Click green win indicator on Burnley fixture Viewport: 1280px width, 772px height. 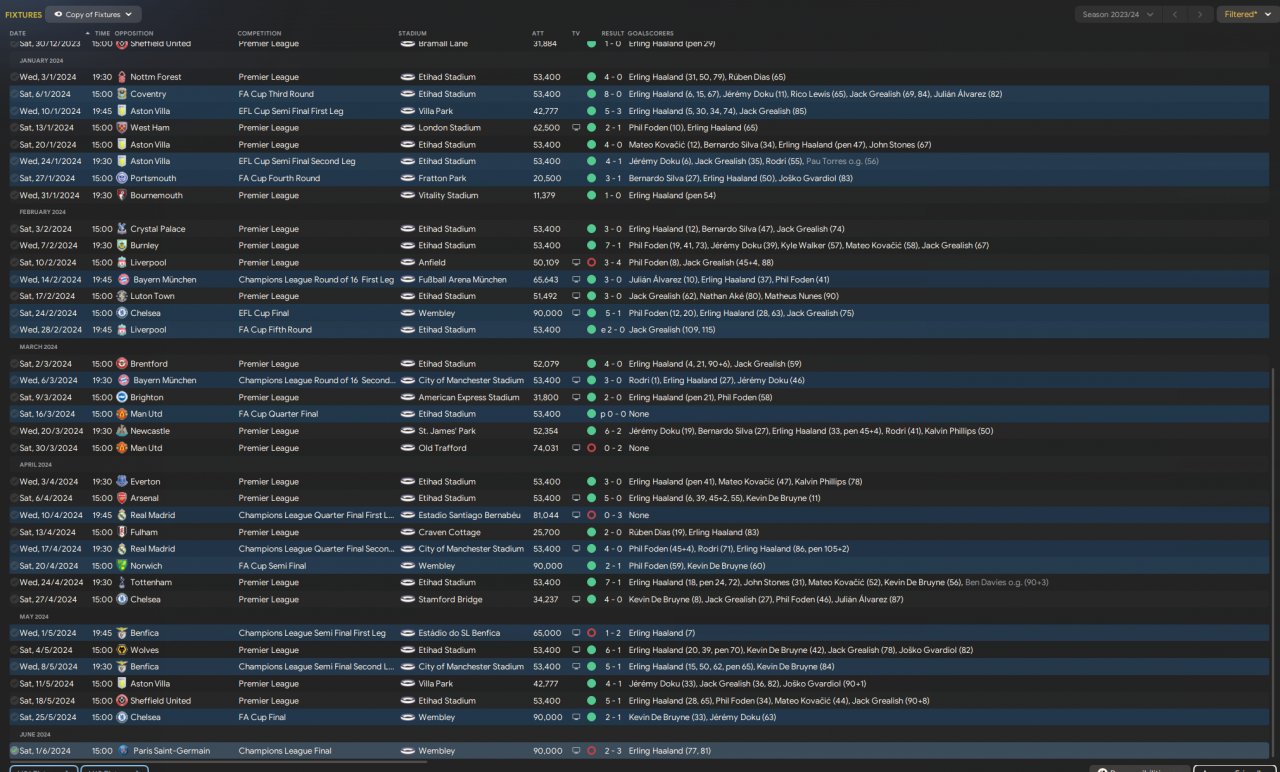pyautogui.click(x=591, y=245)
